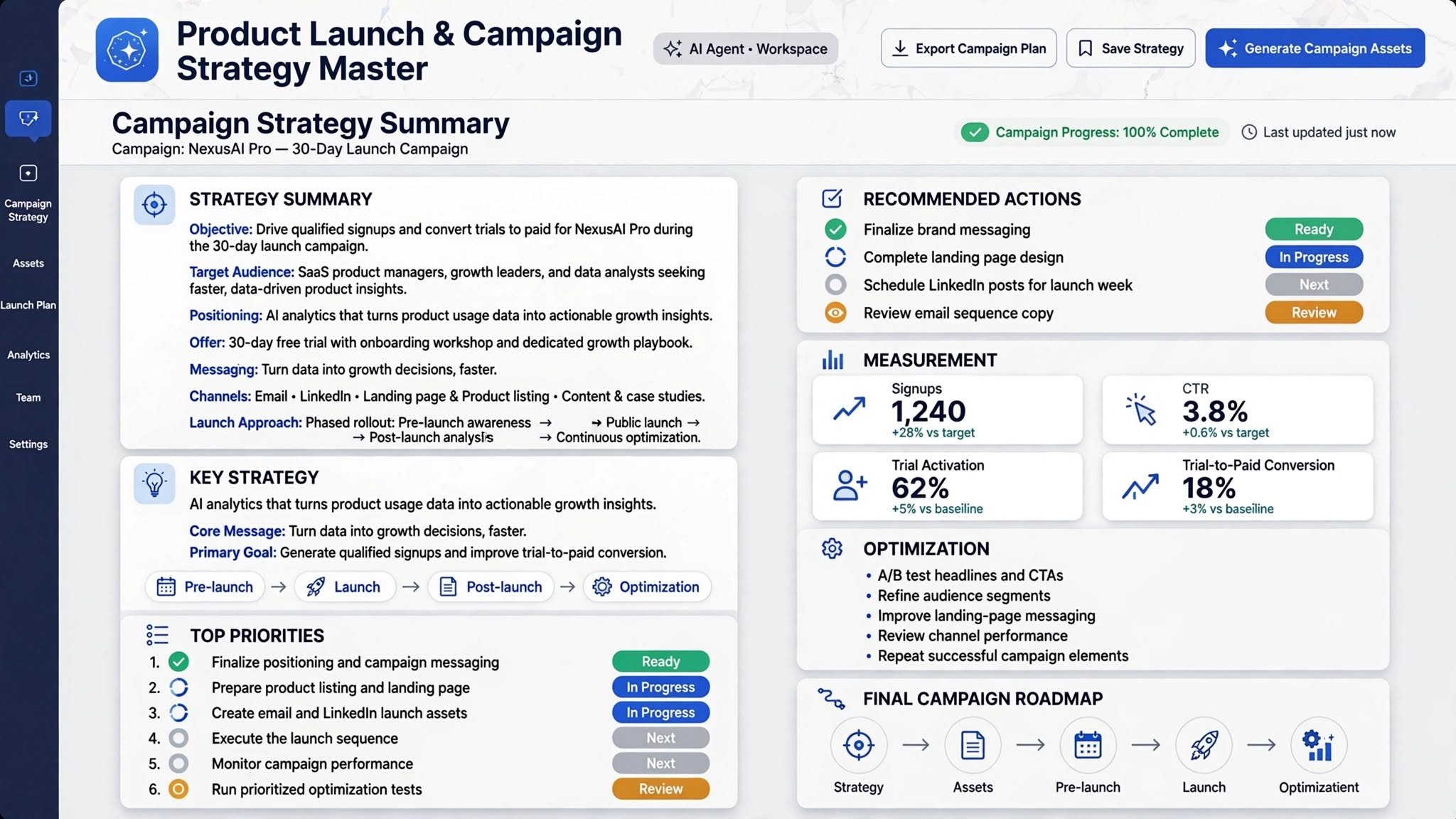Click Save Strategy button

1130,48
